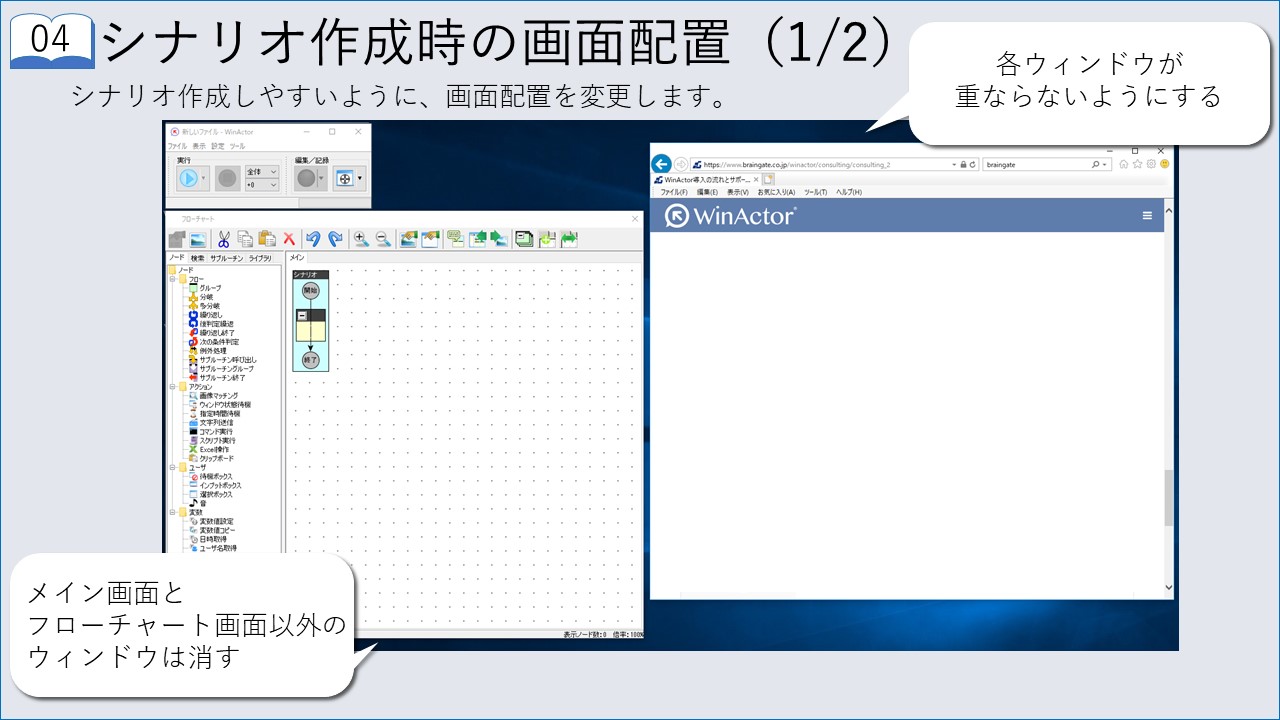Select サブルーチン呼び出し node
1280x720 pixels.
pyautogui.click(x=228, y=360)
